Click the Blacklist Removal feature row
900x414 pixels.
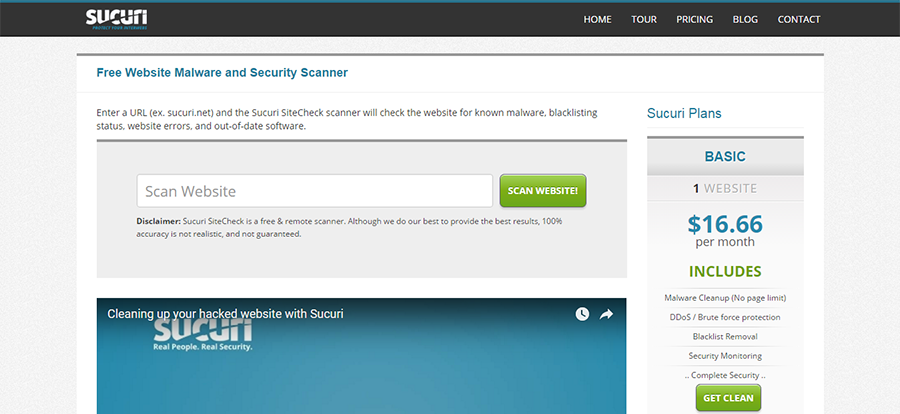coord(725,337)
